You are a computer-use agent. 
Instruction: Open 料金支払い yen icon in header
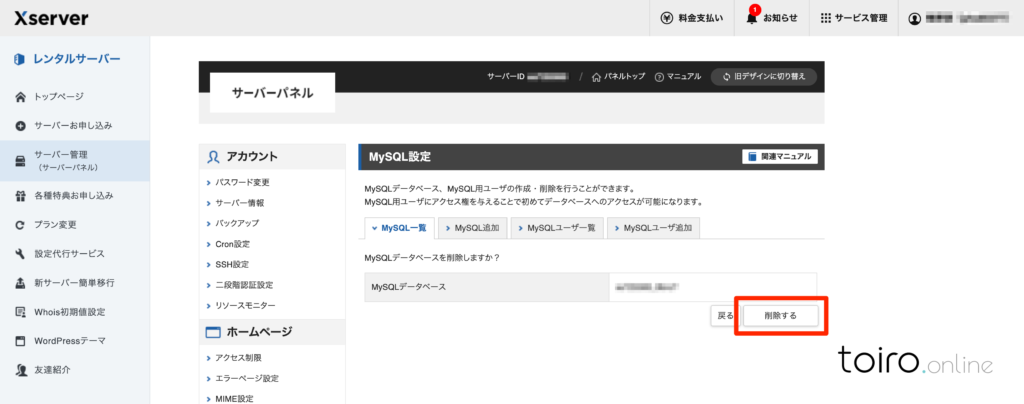point(667,18)
